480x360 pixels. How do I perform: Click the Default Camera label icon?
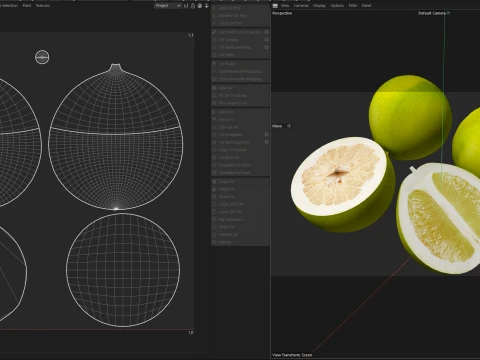coord(449,13)
